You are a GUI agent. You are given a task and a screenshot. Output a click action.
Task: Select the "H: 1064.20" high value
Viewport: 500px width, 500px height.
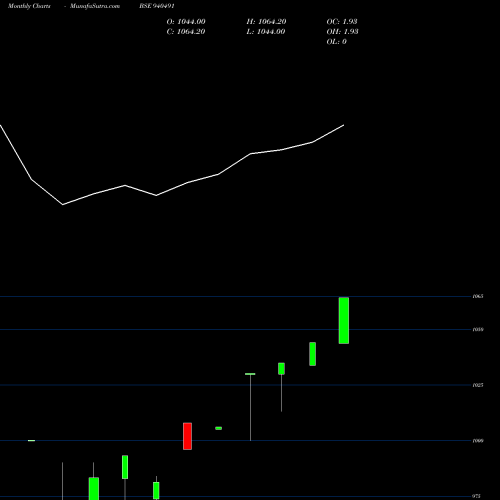pyautogui.click(x=266, y=22)
